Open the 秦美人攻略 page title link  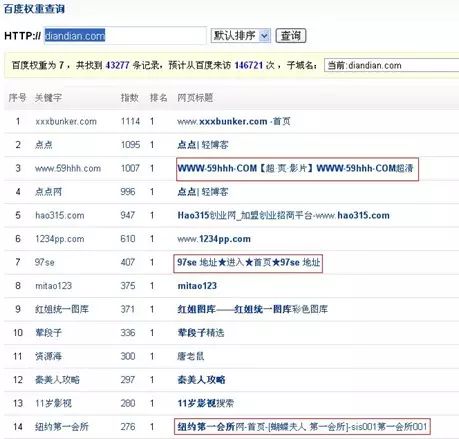(201, 380)
